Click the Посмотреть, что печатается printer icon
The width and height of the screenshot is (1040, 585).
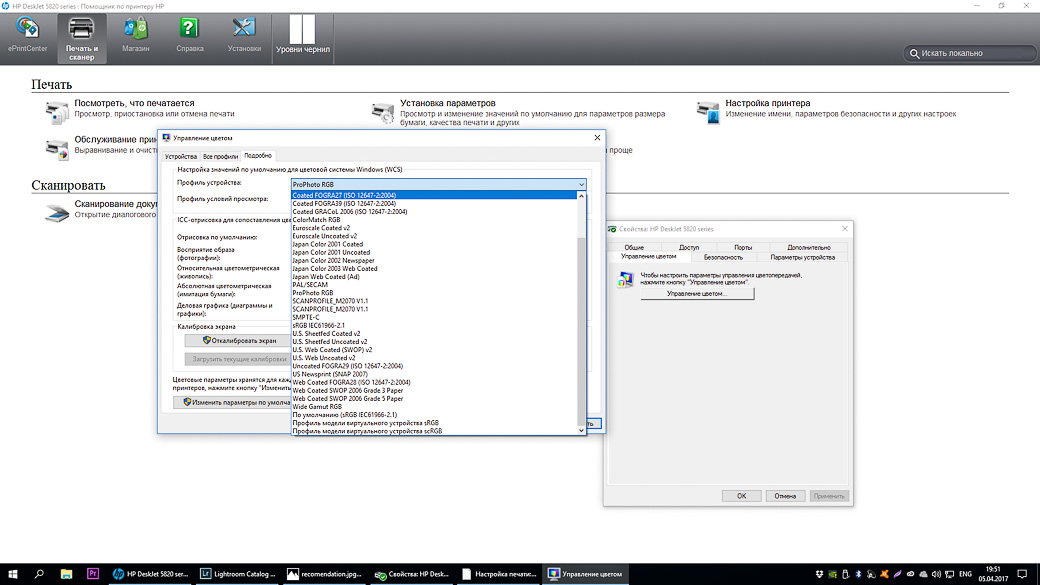click(57, 113)
